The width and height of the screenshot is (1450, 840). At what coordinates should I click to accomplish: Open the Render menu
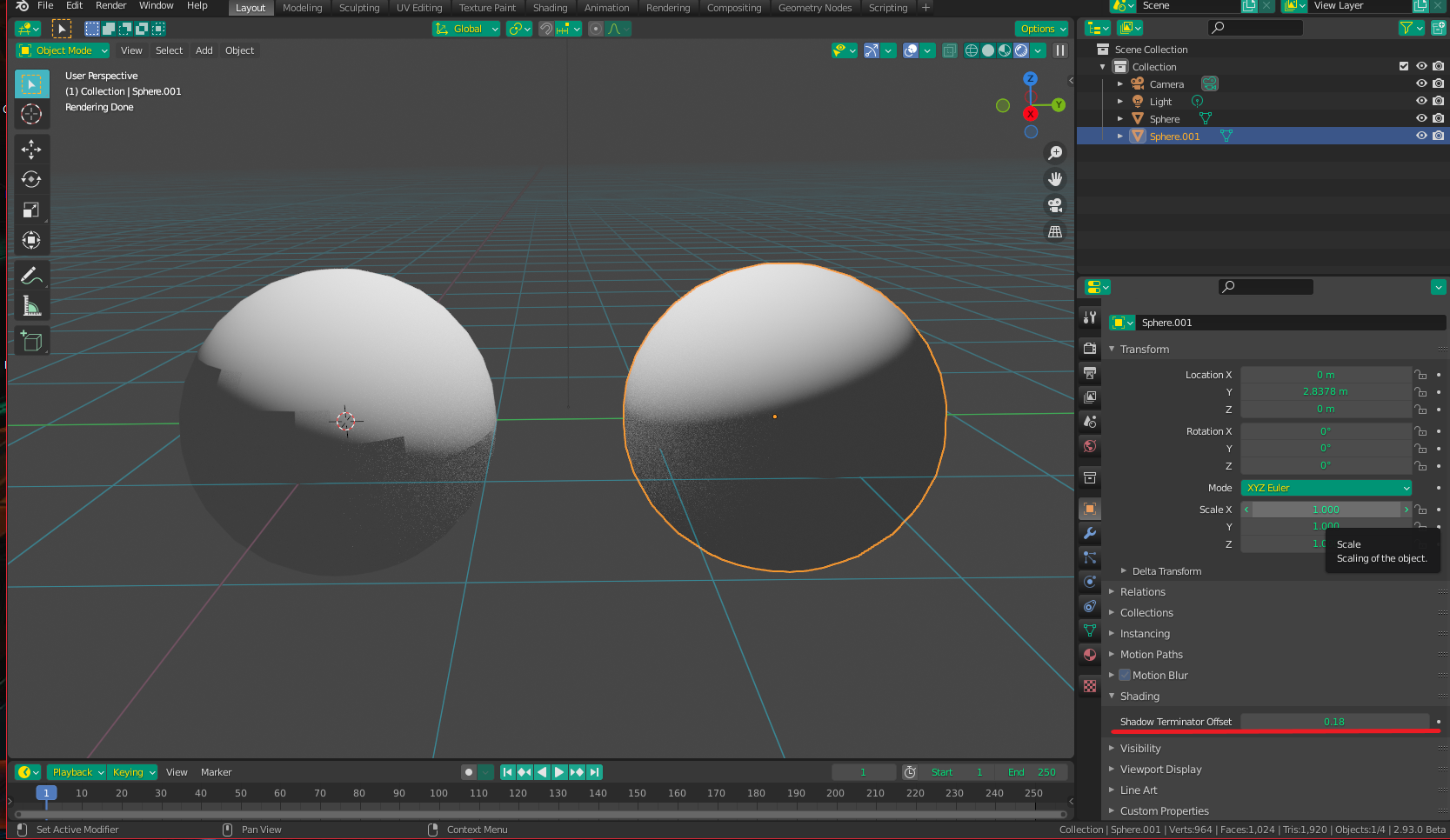point(110,6)
